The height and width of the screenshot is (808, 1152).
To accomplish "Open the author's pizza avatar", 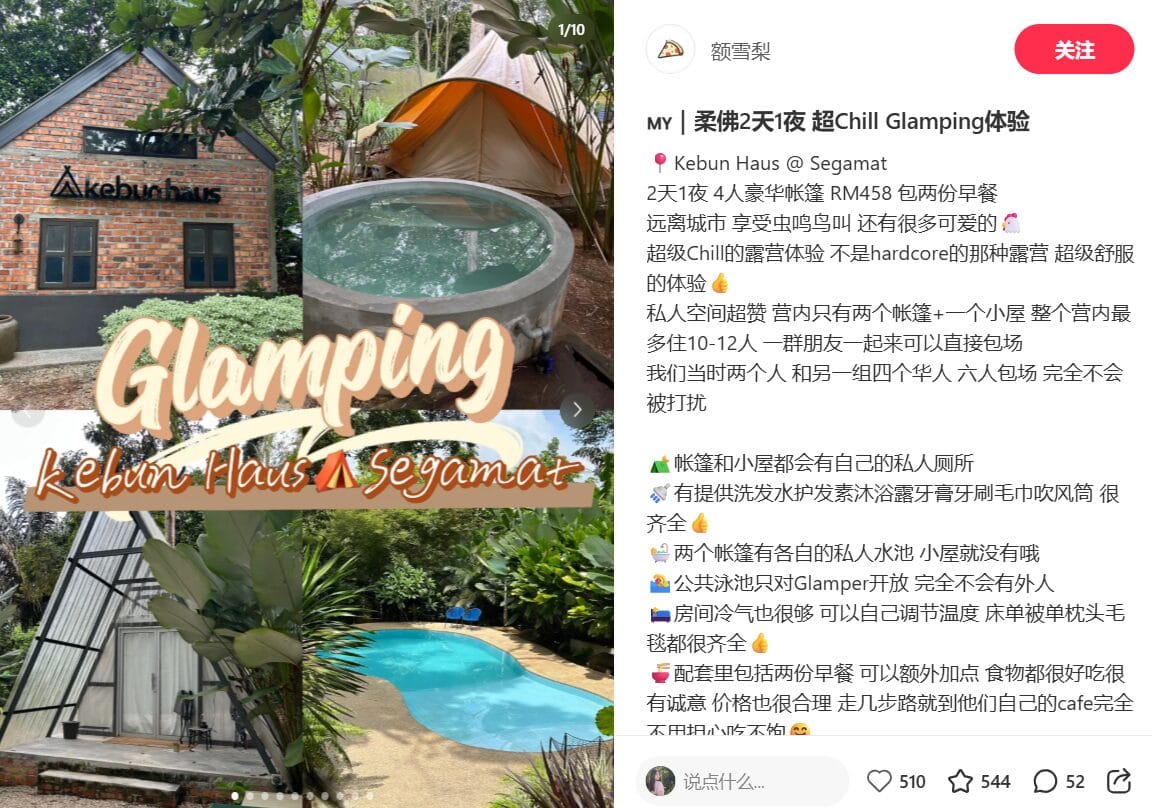I will click(670, 50).
